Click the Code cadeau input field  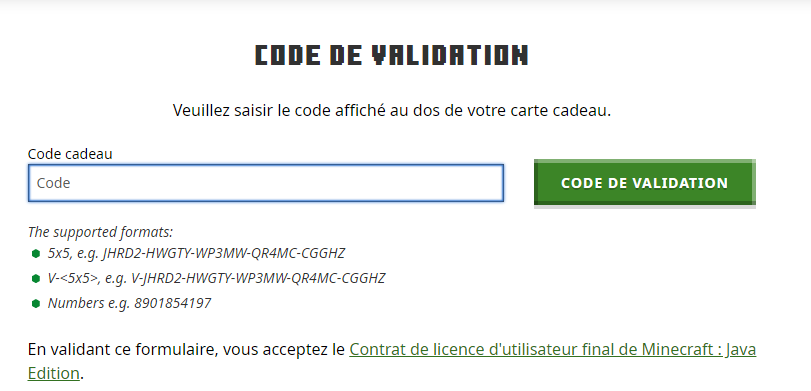pyautogui.click(x=266, y=183)
